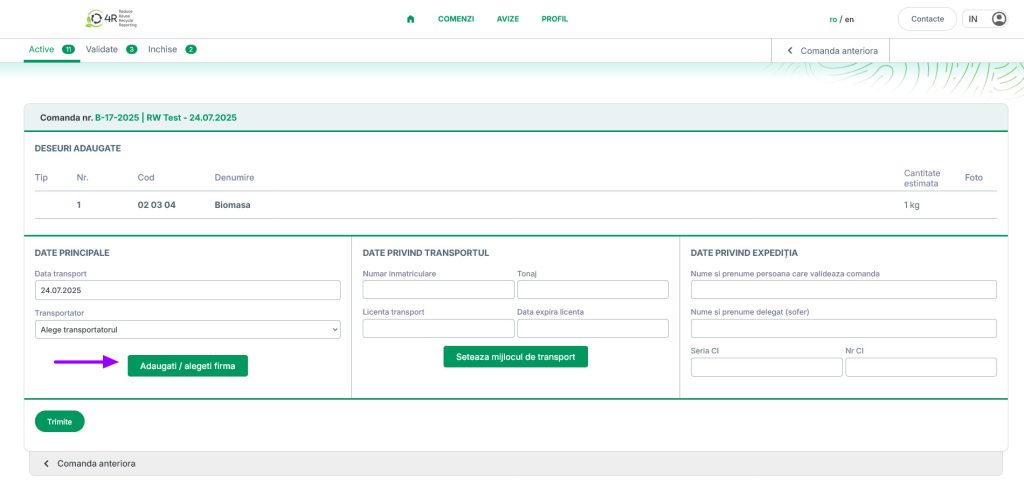The height and width of the screenshot is (487, 1024).
Task: Click the Seria CI input field
Action: [766, 367]
